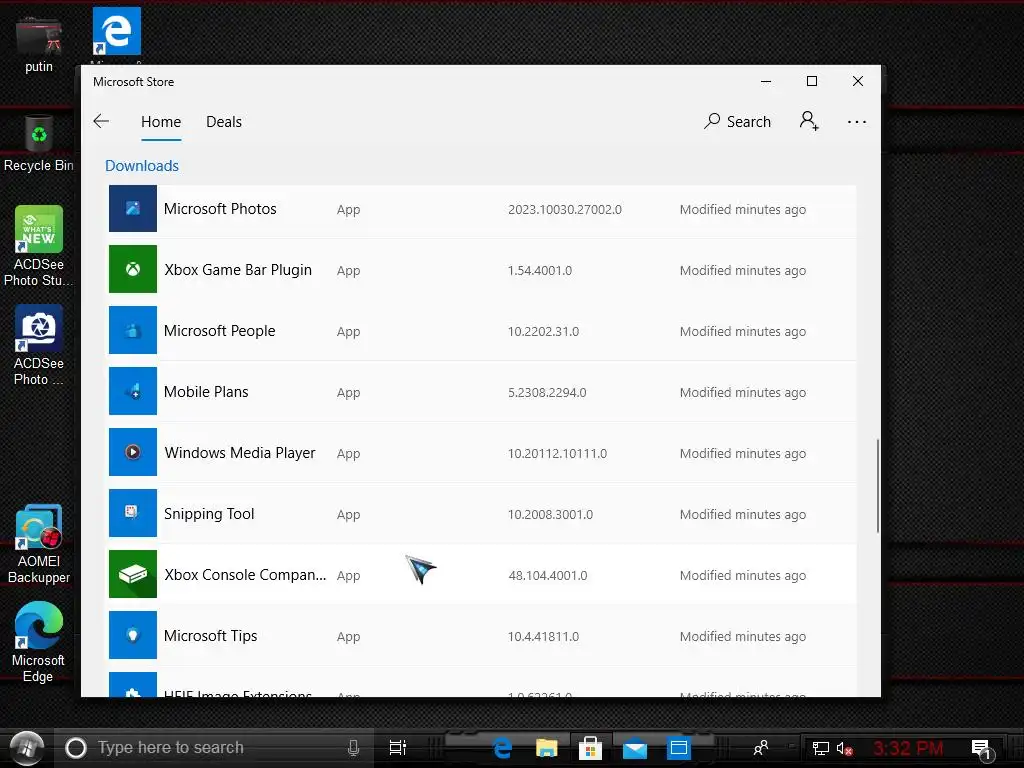Open Edge from the taskbar
1024x768 pixels.
point(502,748)
